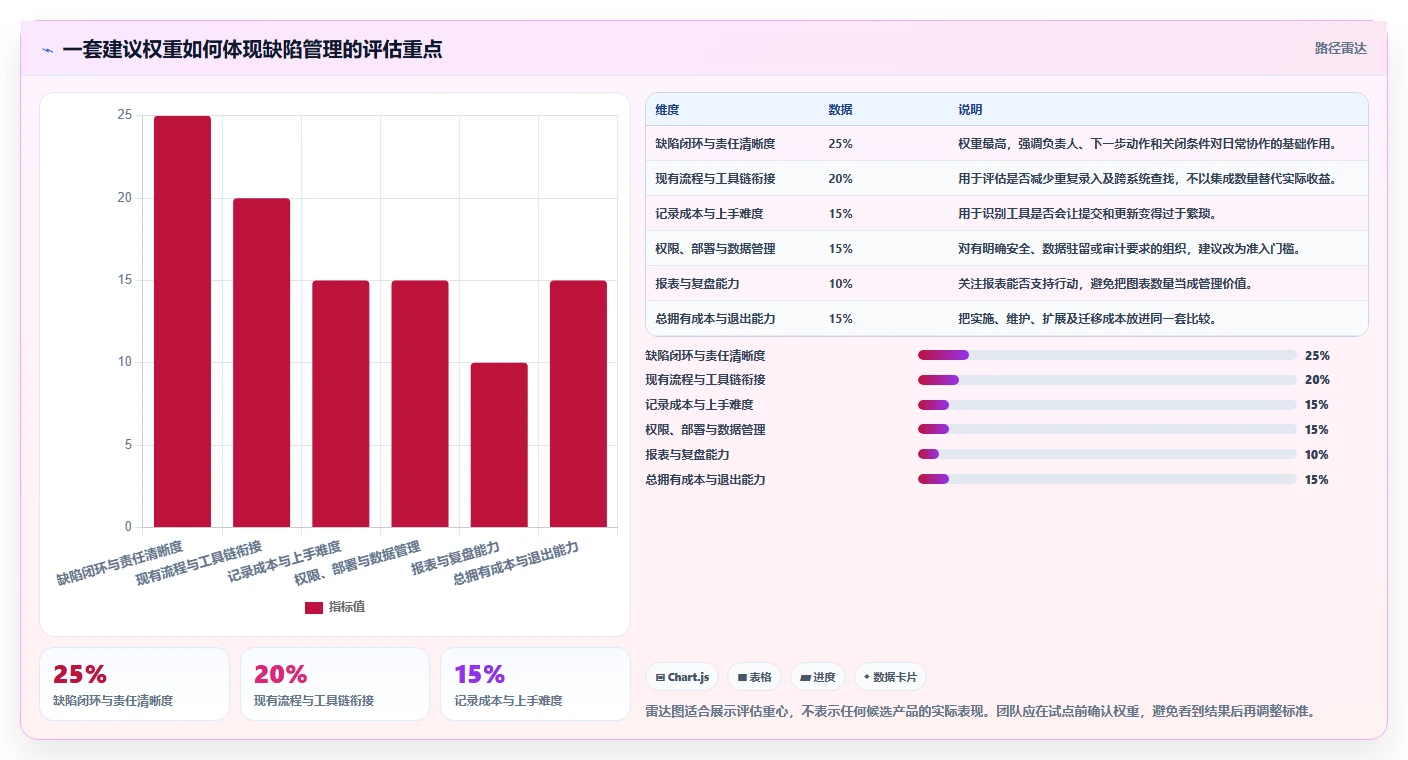Click the 总拥有成本与退出能力 progress bar
The height and width of the screenshot is (760, 1408).
[1107, 480]
